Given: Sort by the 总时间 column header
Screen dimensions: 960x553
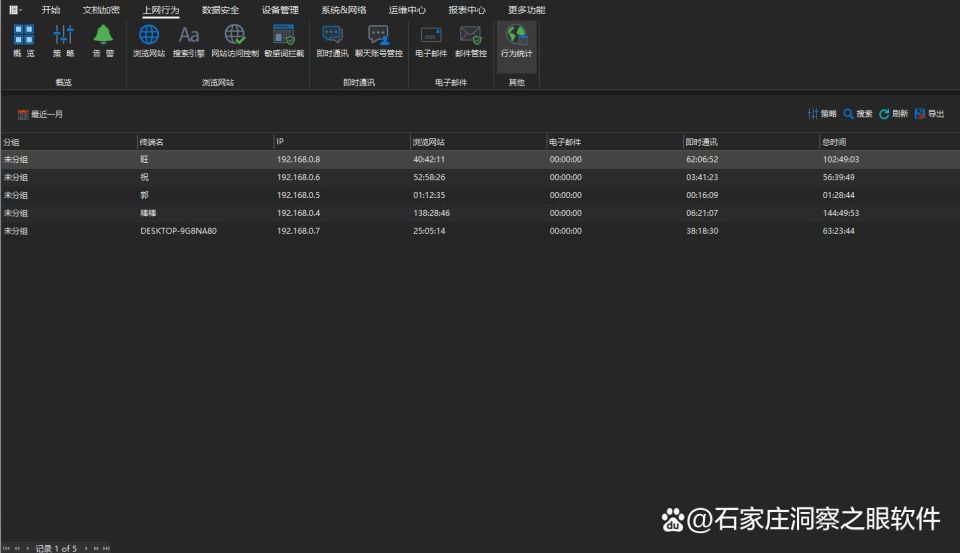Looking at the screenshot, I should 890,142.
